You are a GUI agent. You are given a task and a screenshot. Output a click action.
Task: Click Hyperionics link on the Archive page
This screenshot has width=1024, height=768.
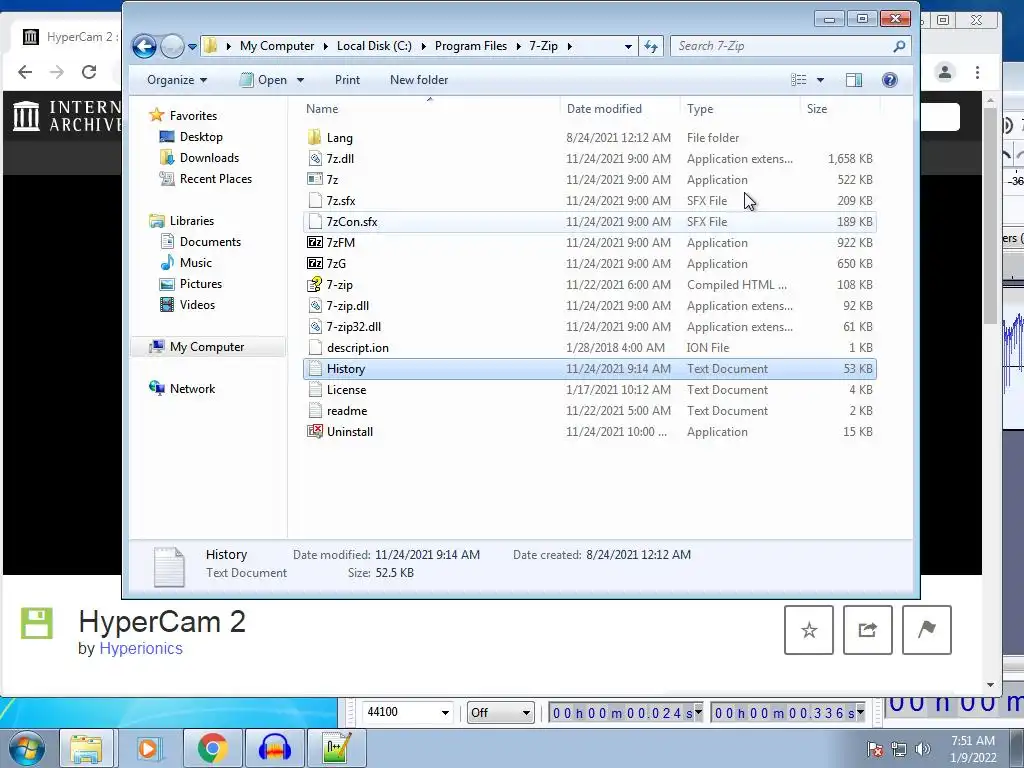(x=140, y=648)
